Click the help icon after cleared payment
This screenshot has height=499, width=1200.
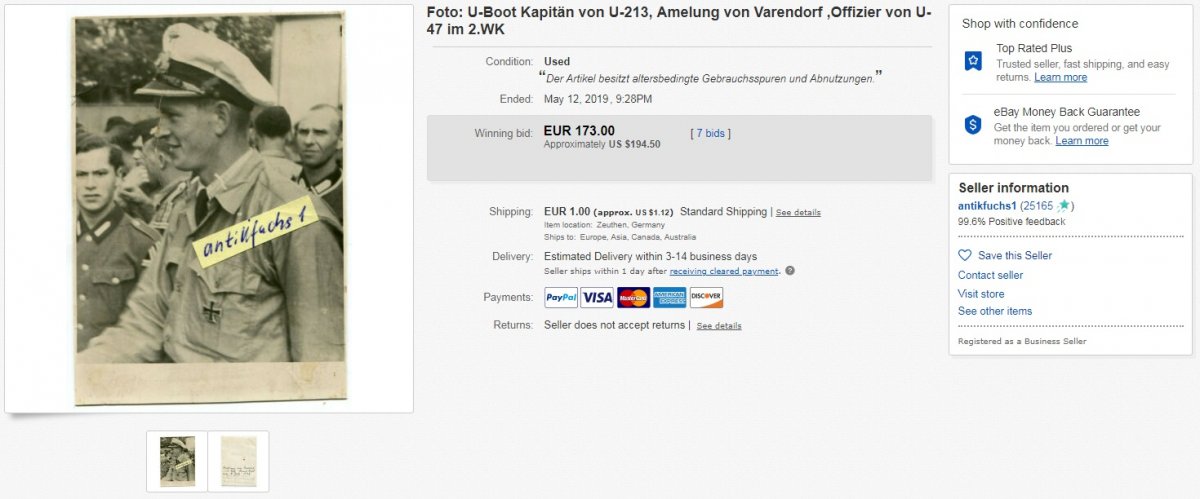[x=790, y=271]
